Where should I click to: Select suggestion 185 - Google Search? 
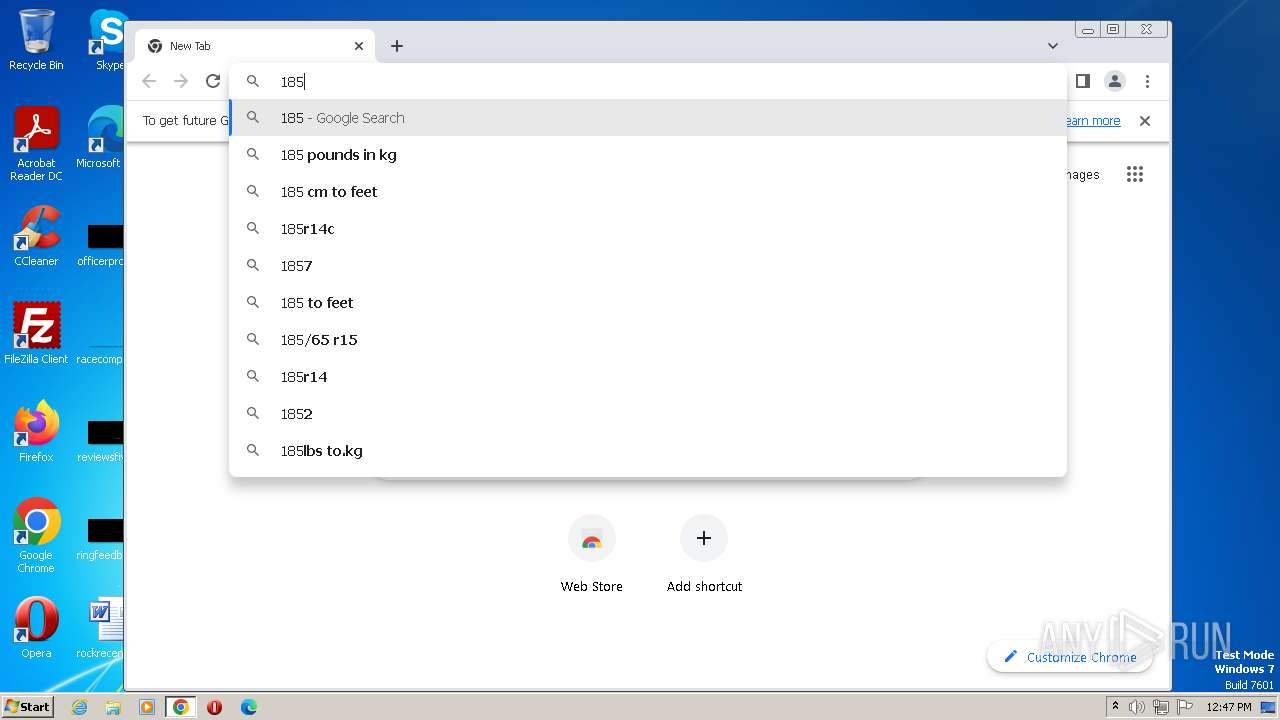(648, 118)
